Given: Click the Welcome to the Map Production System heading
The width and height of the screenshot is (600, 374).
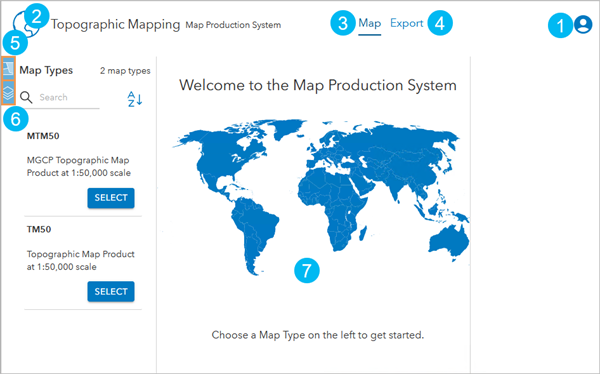Looking at the screenshot, I should click(318, 85).
